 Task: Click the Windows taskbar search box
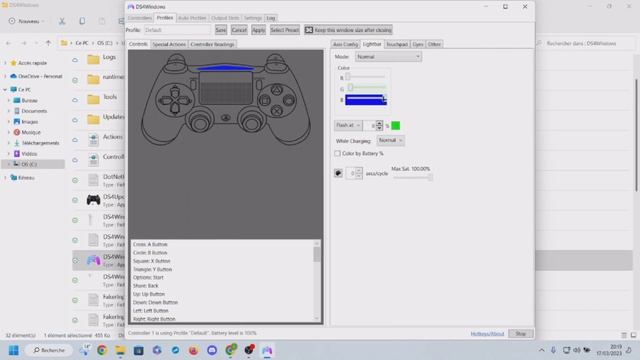pyautogui.click(x=49, y=350)
